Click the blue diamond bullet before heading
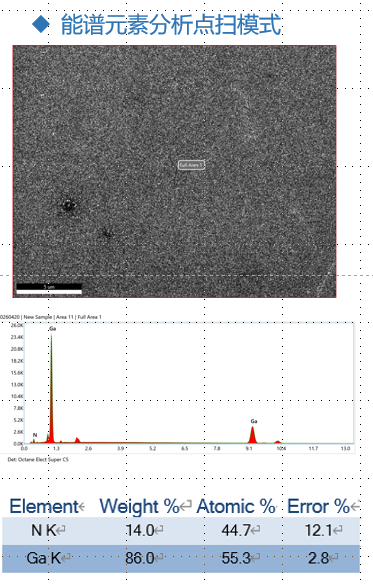373x585 pixels. coord(40,24)
